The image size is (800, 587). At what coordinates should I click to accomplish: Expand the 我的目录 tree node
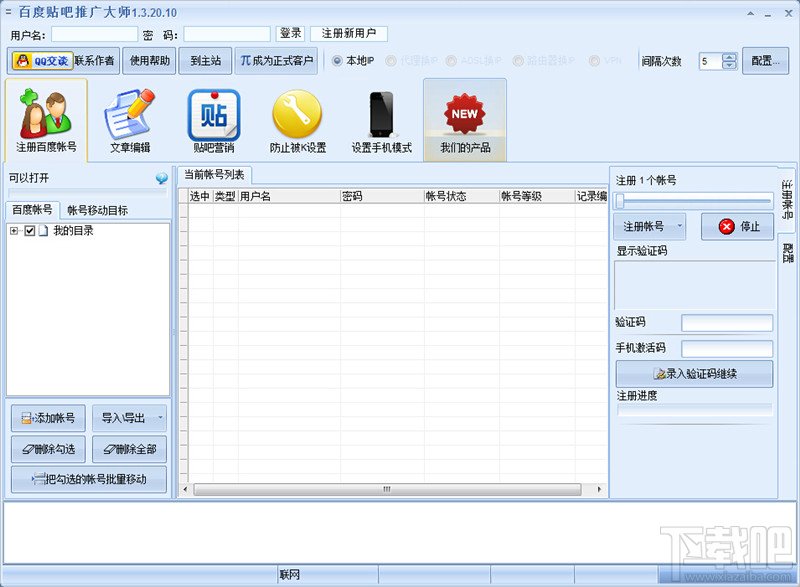[x=14, y=231]
